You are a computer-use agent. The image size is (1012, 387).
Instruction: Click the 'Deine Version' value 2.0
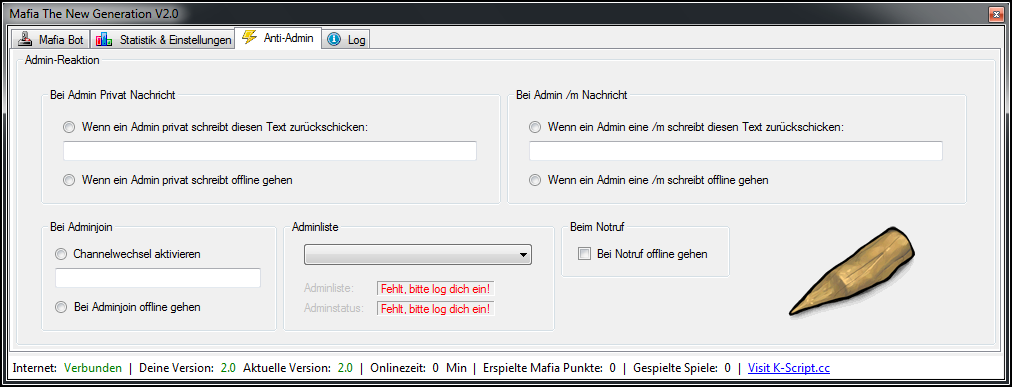(x=228, y=368)
